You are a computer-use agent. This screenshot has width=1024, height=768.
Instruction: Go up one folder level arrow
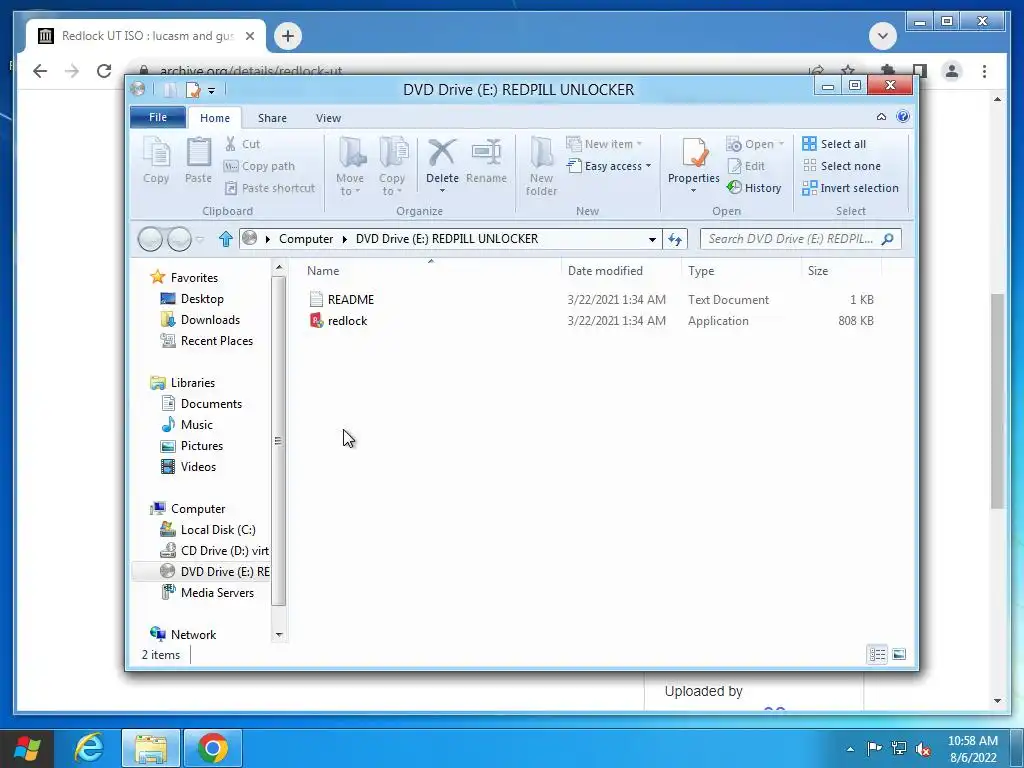[226, 239]
